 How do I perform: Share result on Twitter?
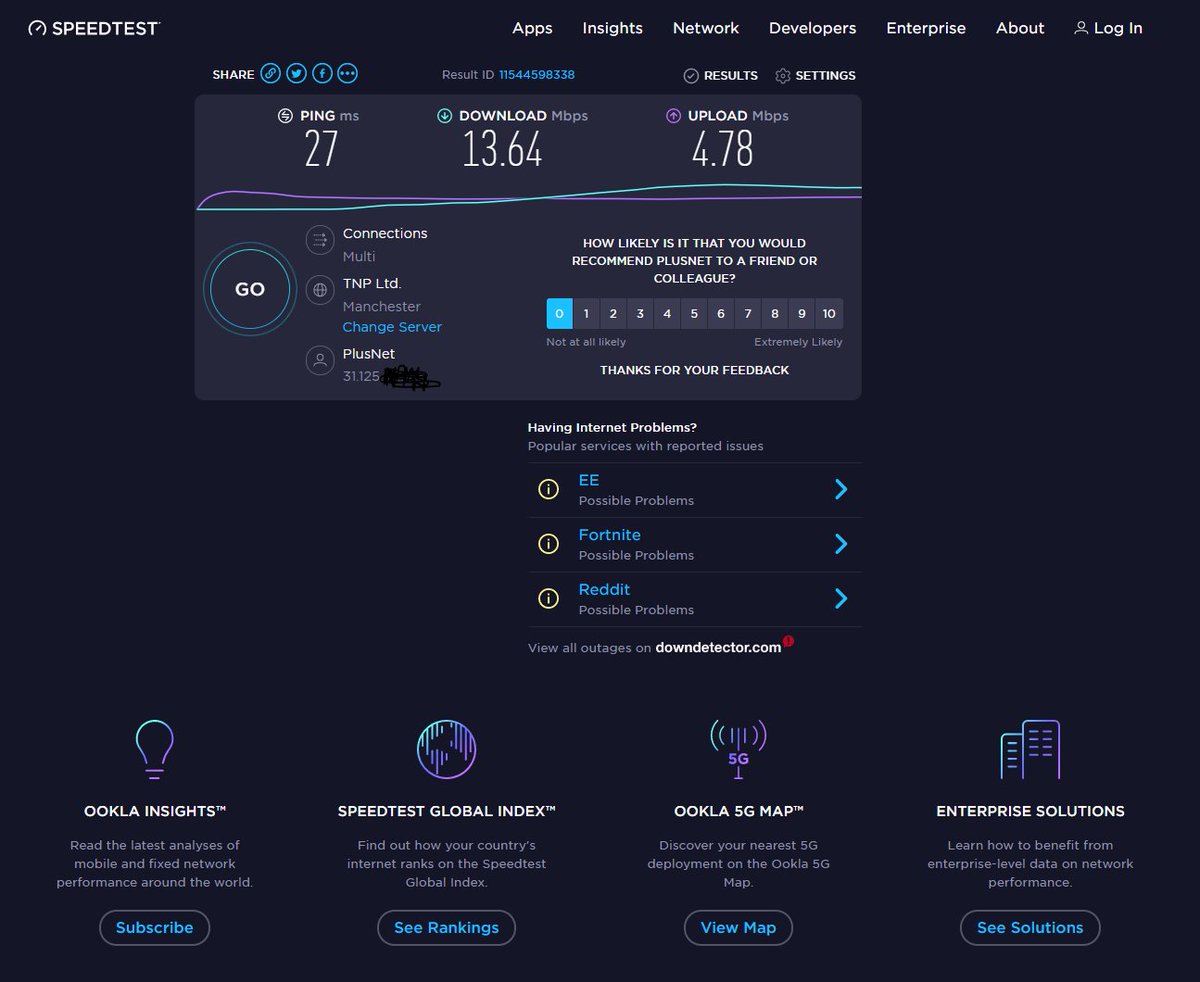coord(296,74)
